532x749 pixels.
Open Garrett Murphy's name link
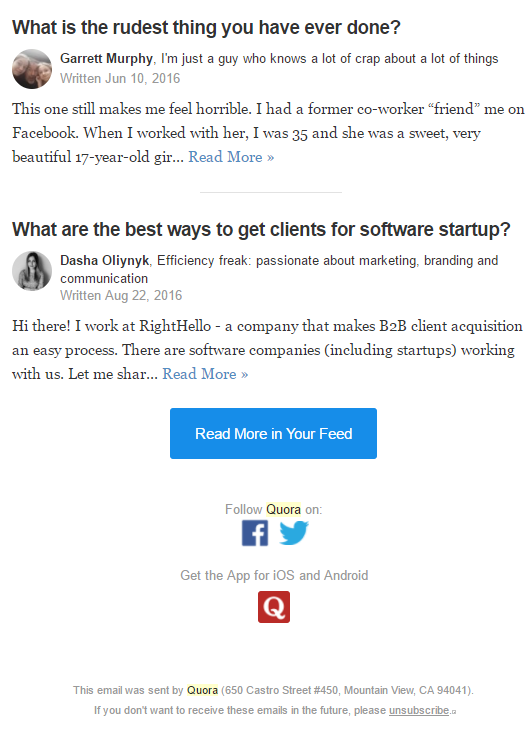tap(106, 58)
